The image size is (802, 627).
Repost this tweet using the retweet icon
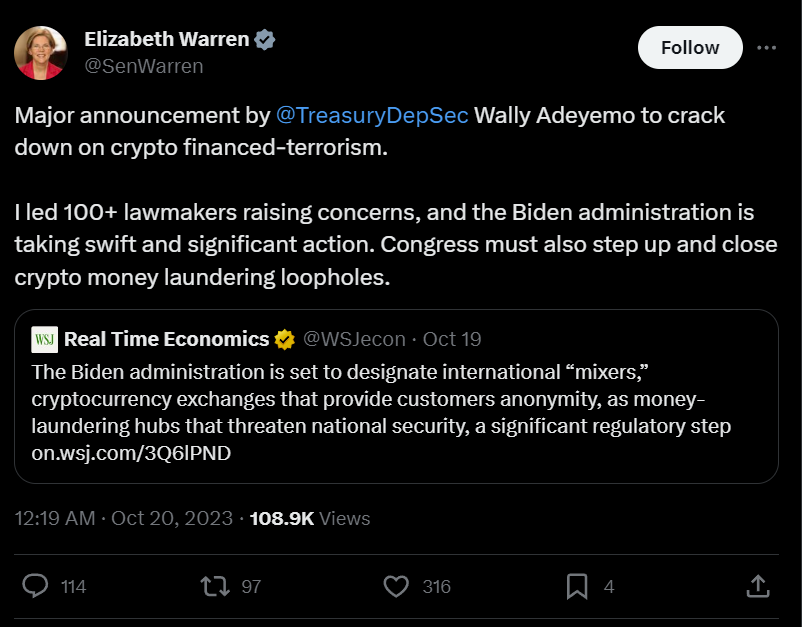(x=215, y=586)
